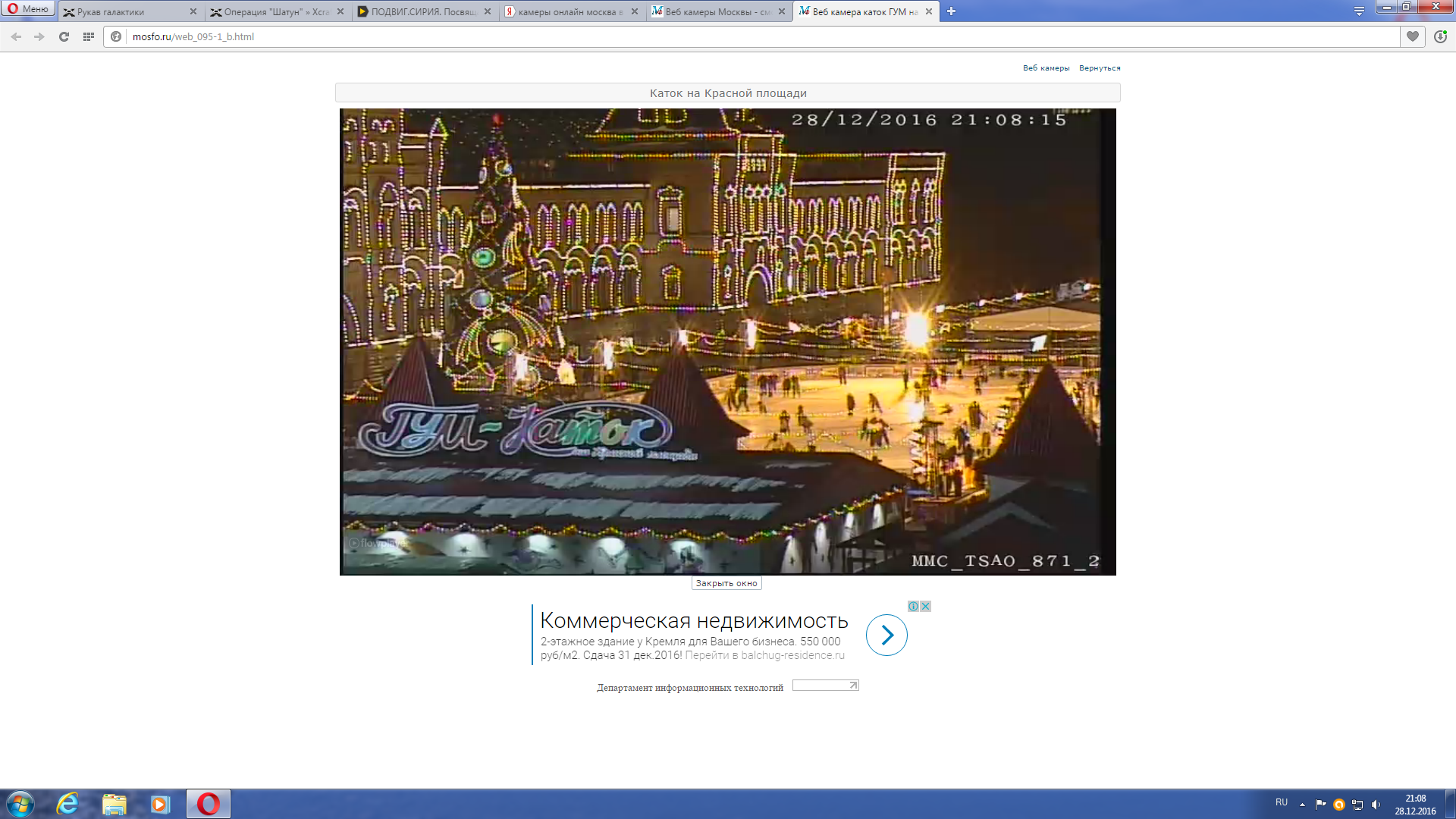Open Windows Explorer from taskbar
Screen dimensions: 1456x819
pyautogui.click(x=115, y=804)
